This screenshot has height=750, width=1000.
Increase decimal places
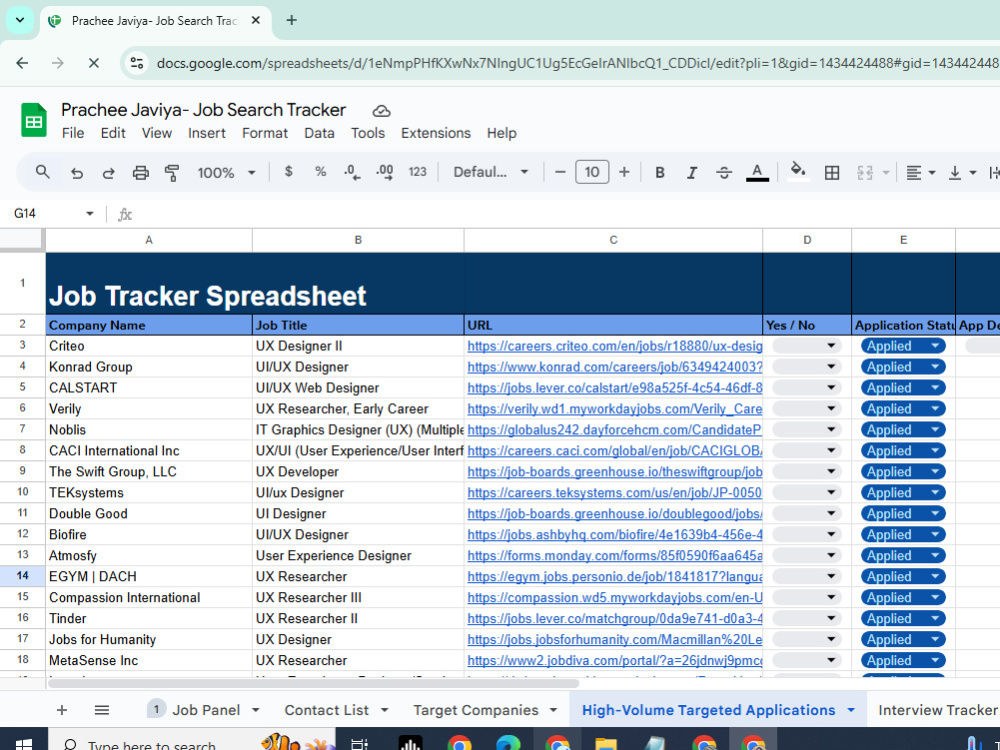click(x=385, y=172)
